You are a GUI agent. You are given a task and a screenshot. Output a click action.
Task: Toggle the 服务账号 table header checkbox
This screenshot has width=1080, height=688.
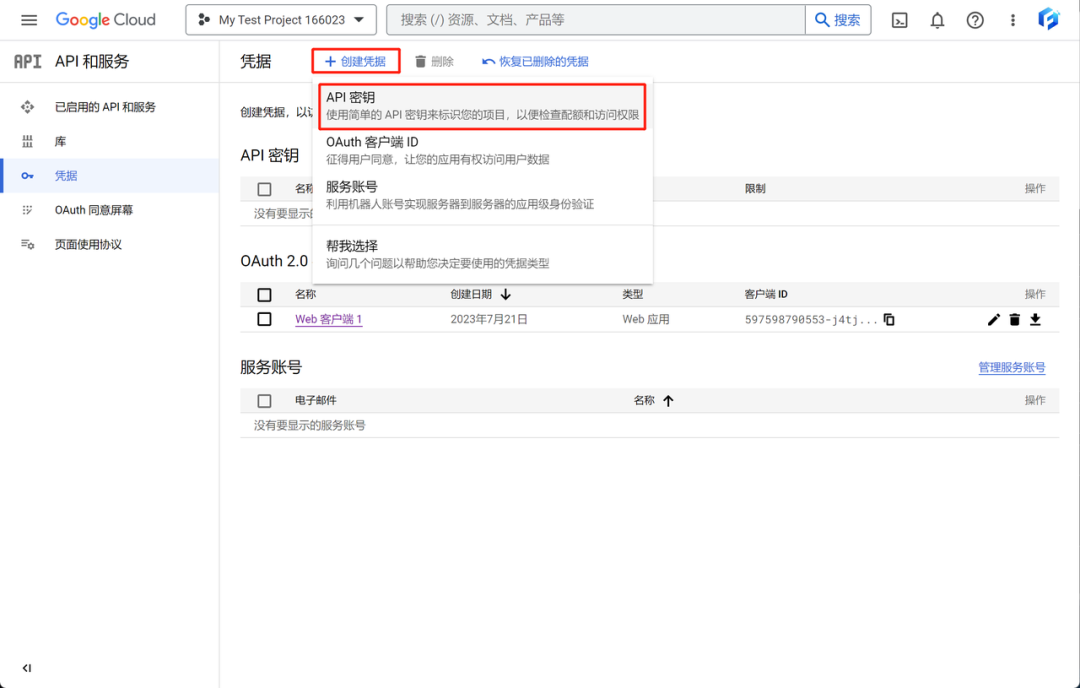(264, 401)
